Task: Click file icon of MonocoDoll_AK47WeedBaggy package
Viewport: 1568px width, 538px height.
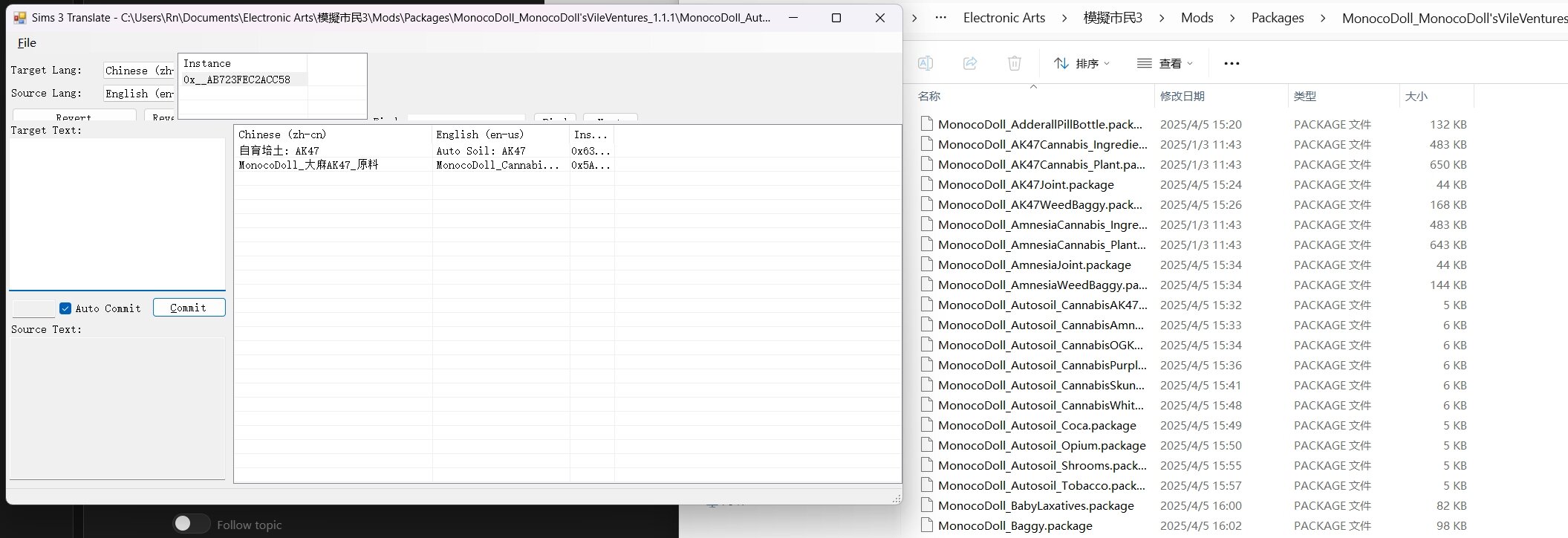Action: (926, 204)
